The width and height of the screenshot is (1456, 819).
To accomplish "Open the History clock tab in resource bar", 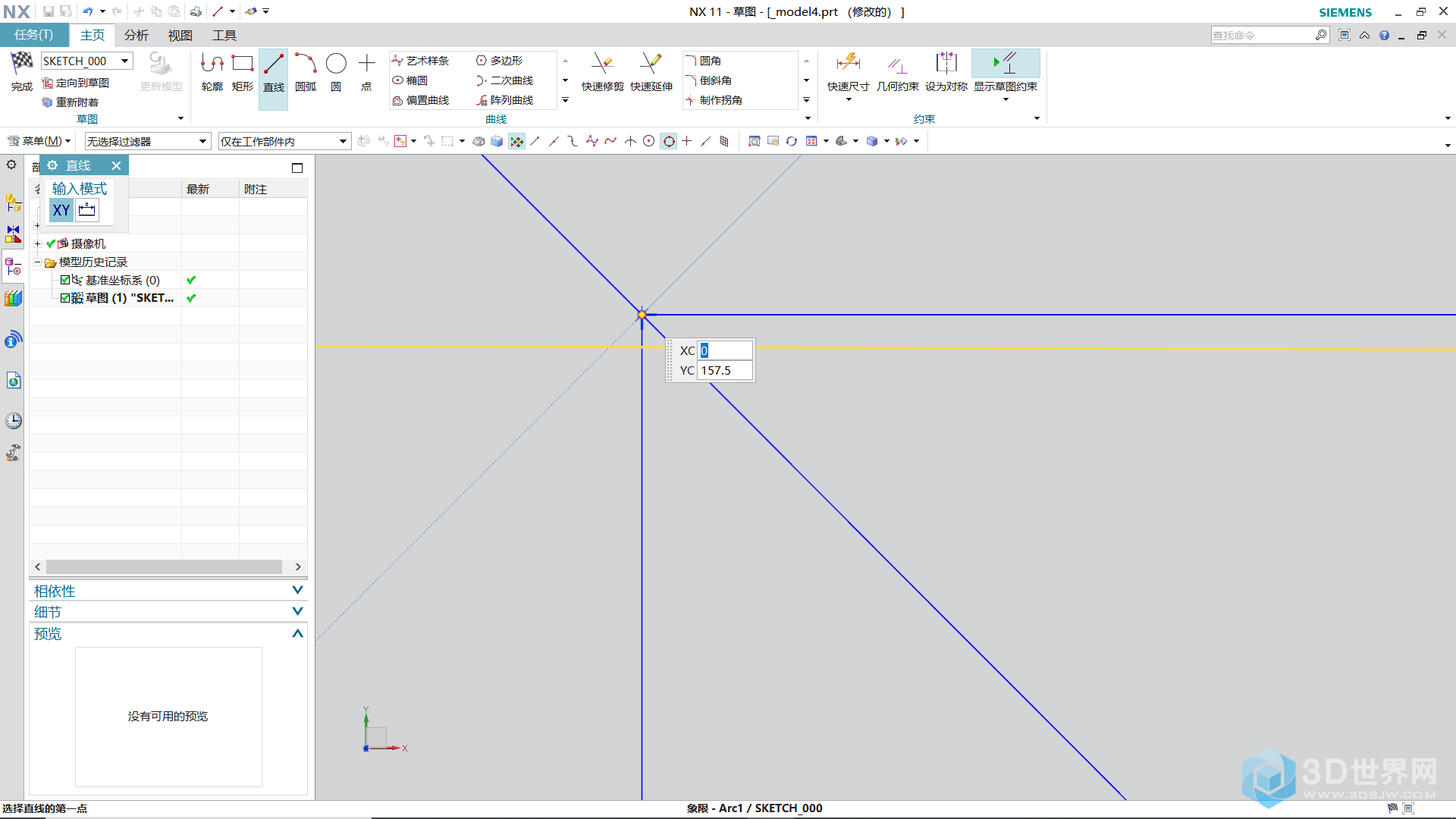I will [14, 421].
